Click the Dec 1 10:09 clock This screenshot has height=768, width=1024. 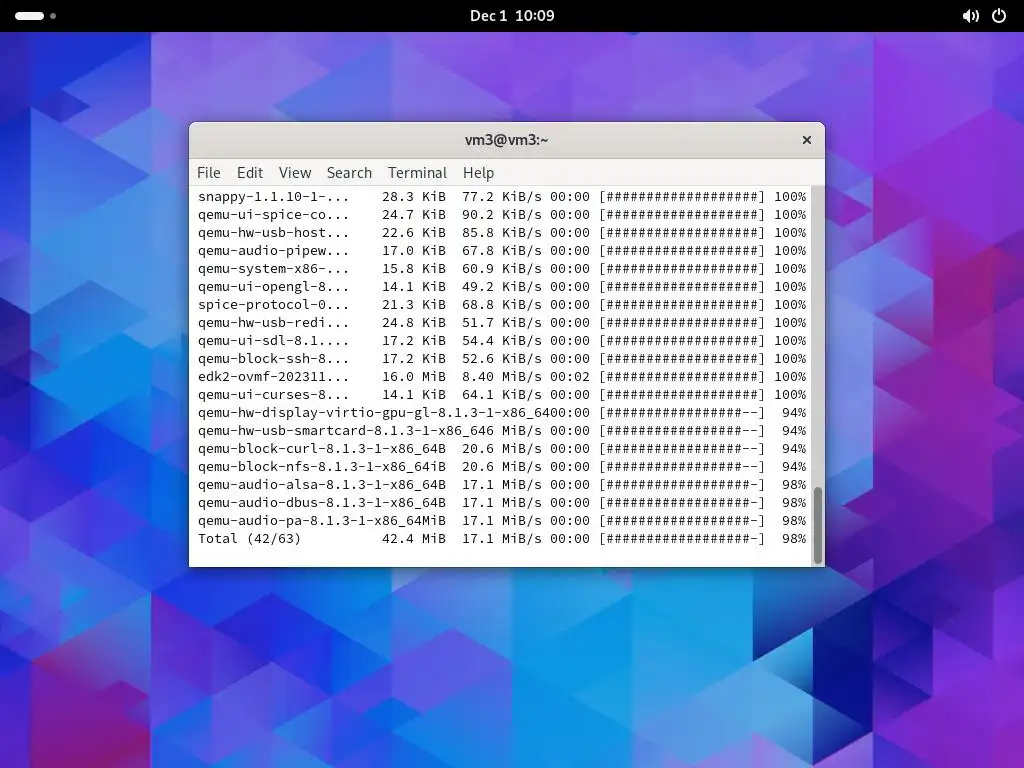[512, 16]
